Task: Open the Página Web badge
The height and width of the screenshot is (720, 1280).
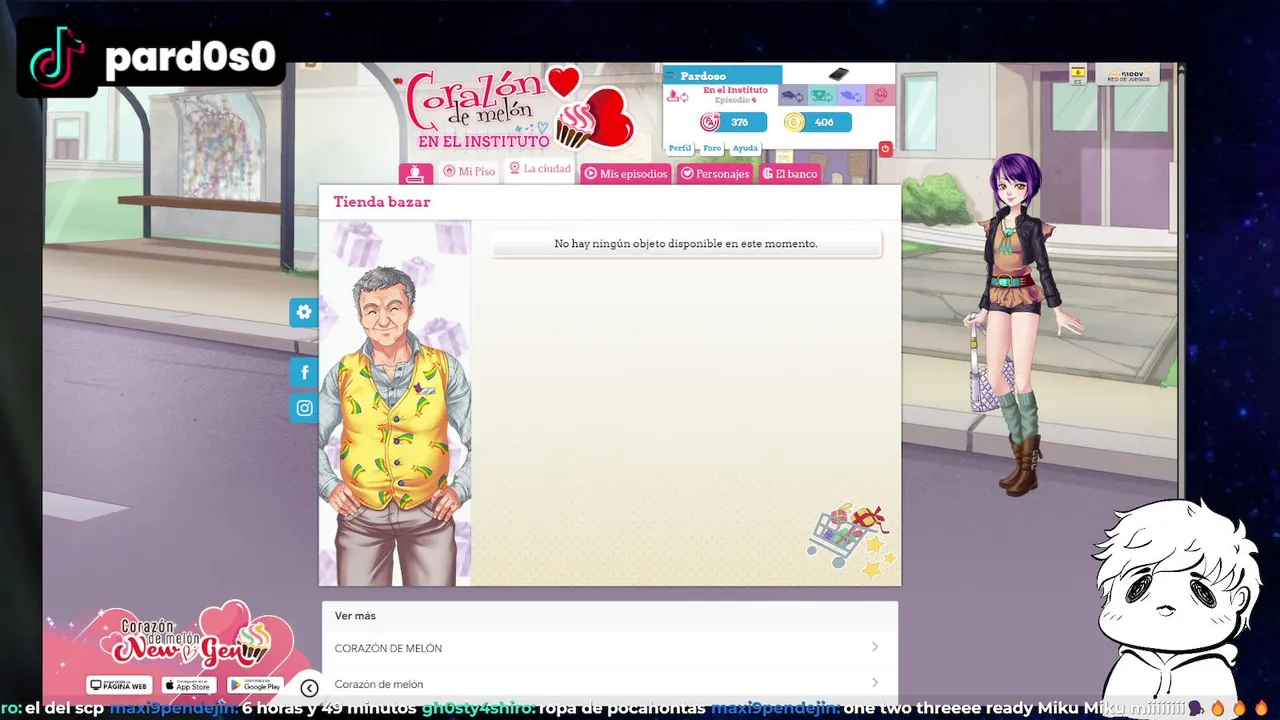Action: (x=120, y=685)
